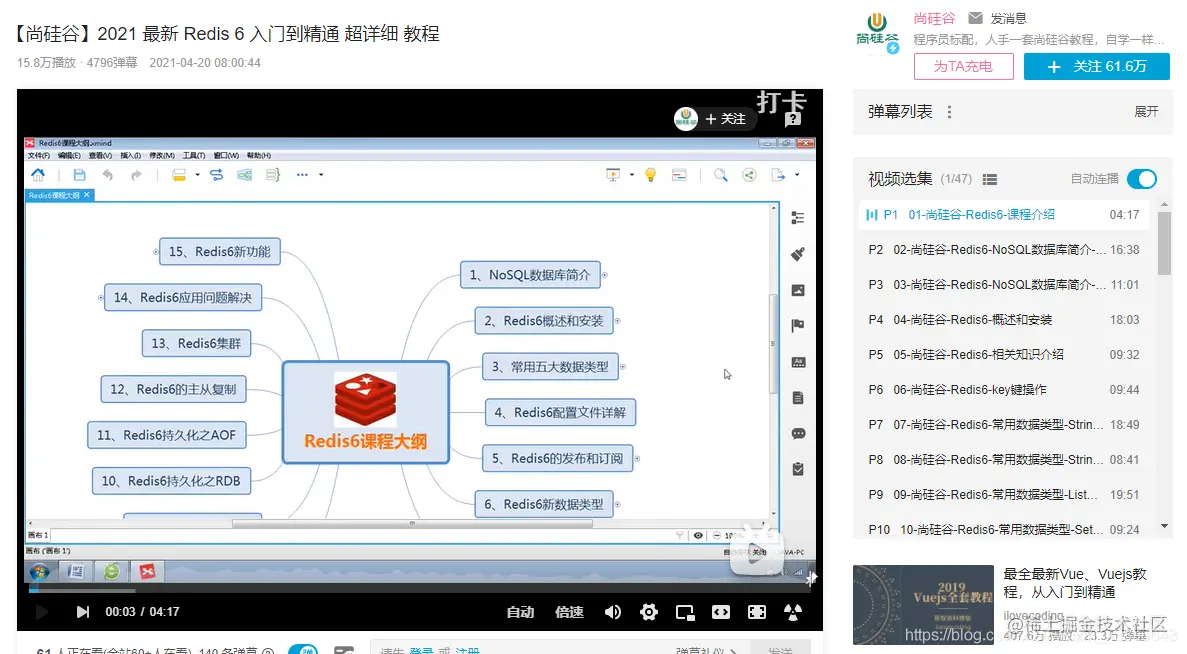1187x654 pixels.
Task: Click the redo arrow in XMind toolbar
Action: tap(136, 175)
